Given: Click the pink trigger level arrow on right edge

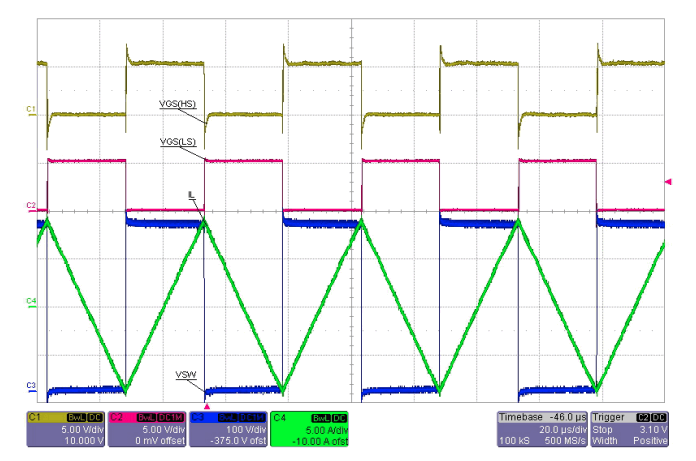Looking at the screenshot, I should pyautogui.click(x=668, y=181).
